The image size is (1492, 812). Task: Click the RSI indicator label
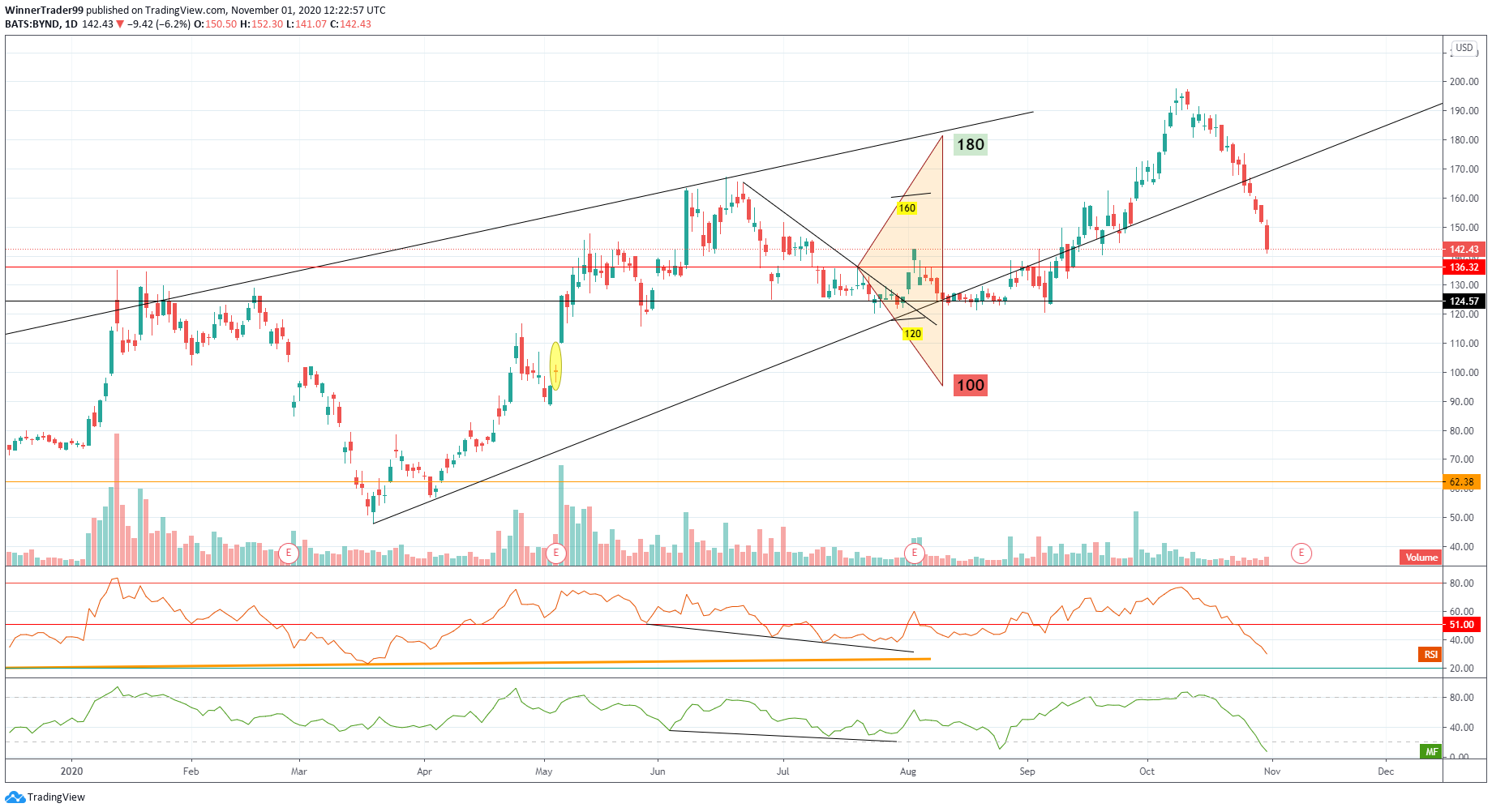pos(1430,655)
